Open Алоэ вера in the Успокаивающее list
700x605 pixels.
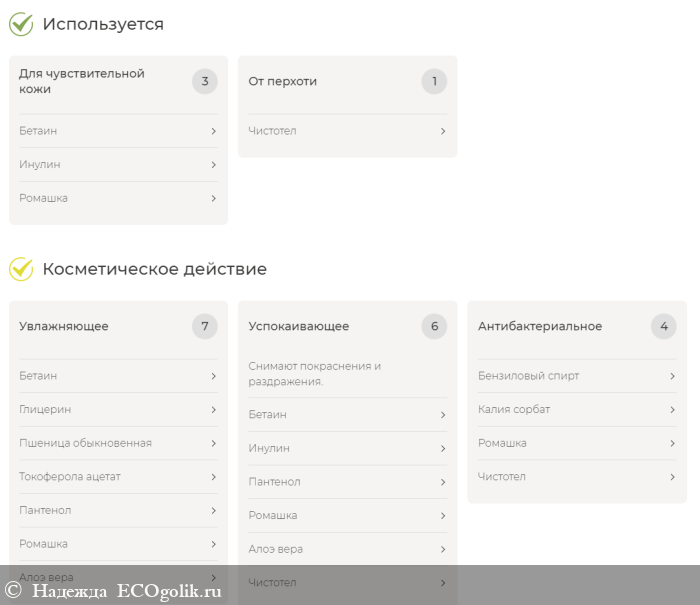pyautogui.click(x=347, y=549)
